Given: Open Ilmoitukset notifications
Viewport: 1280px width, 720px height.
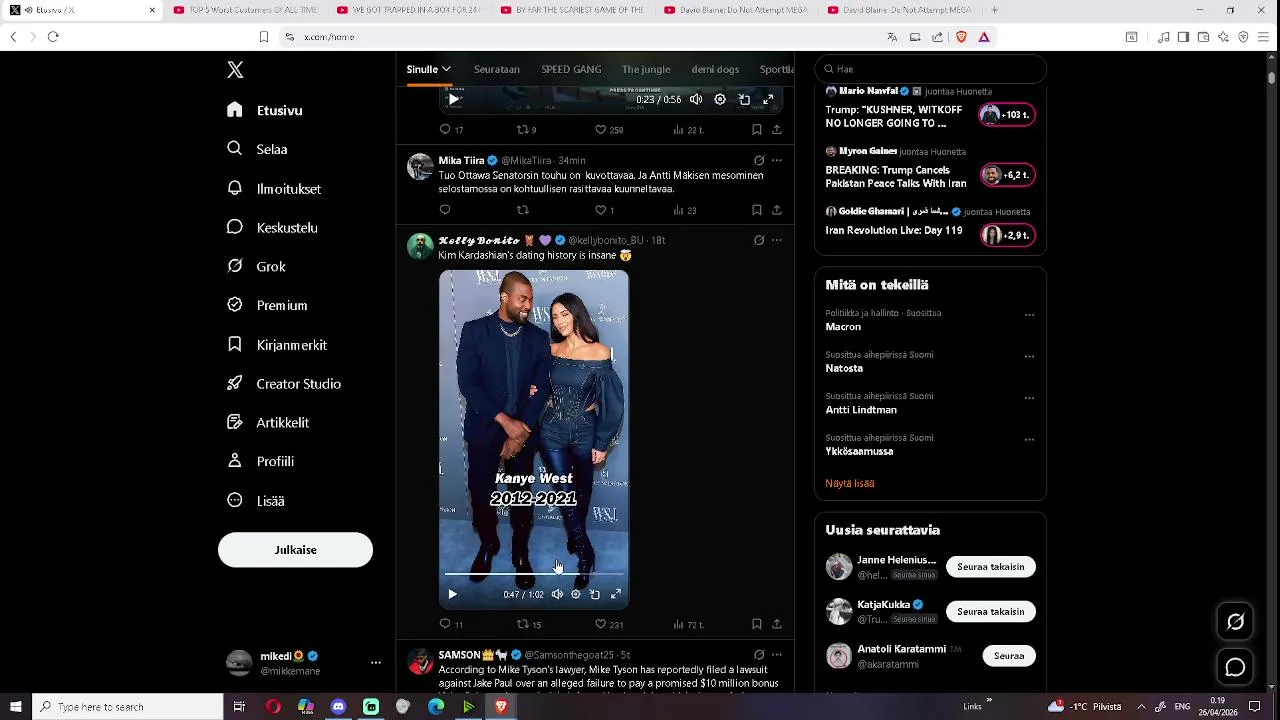Looking at the screenshot, I should [274, 188].
